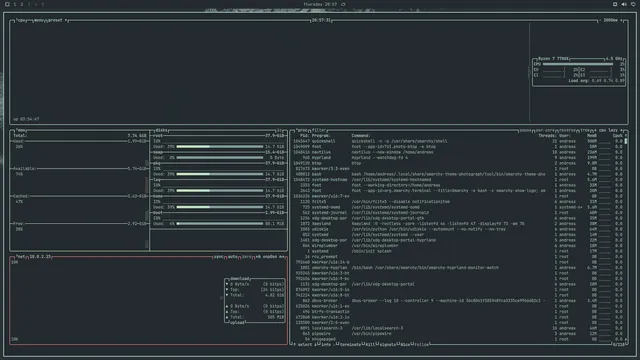Click terminate in proc footer

click(x=350, y=344)
